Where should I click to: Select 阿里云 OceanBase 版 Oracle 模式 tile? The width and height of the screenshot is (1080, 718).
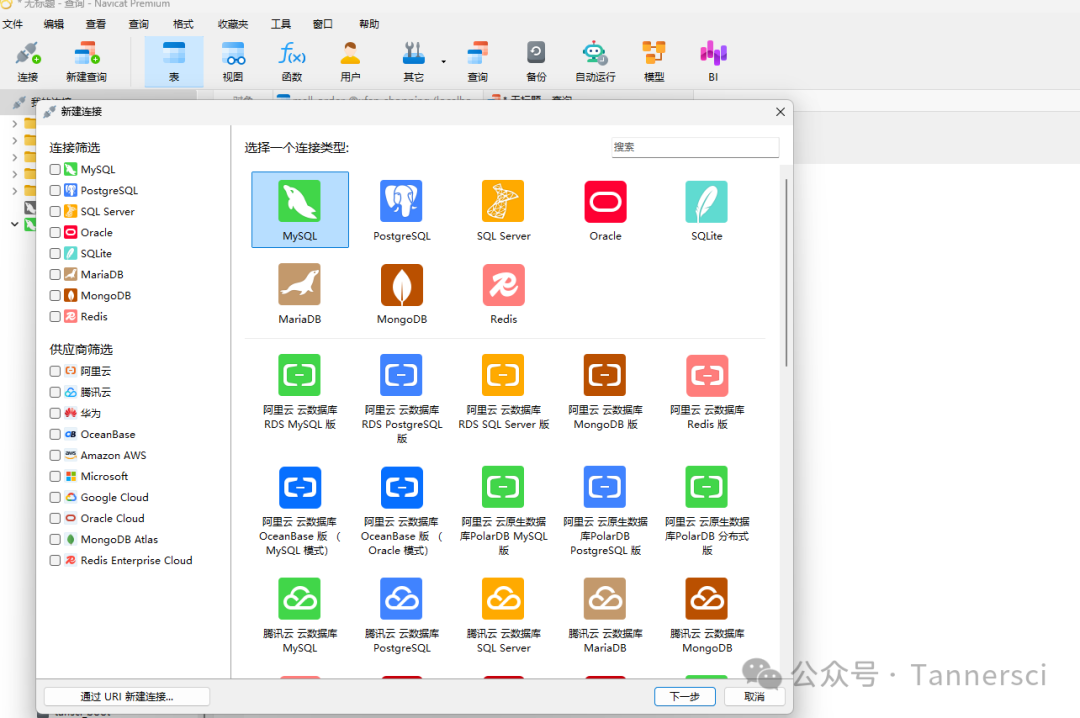[x=402, y=511]
